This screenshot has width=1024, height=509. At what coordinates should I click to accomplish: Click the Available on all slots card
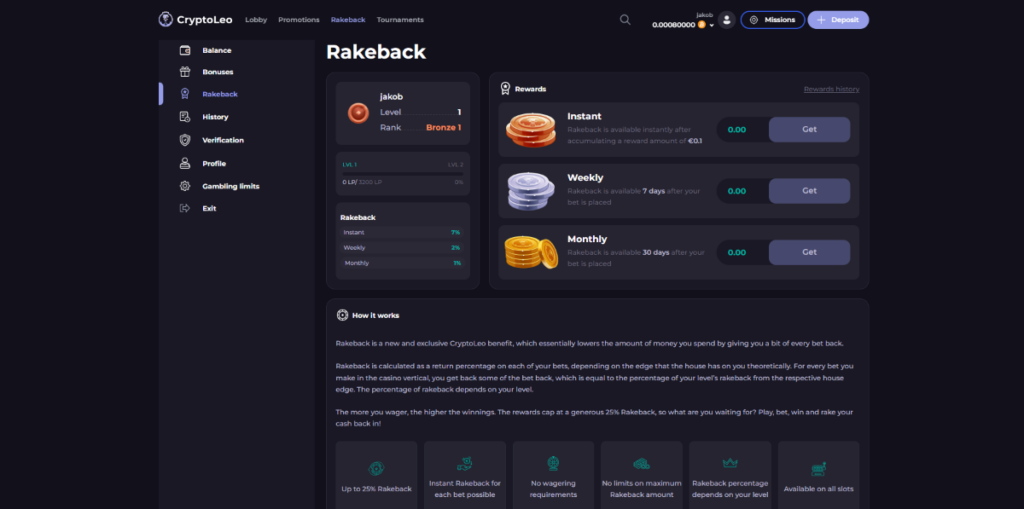click(818, 475)
